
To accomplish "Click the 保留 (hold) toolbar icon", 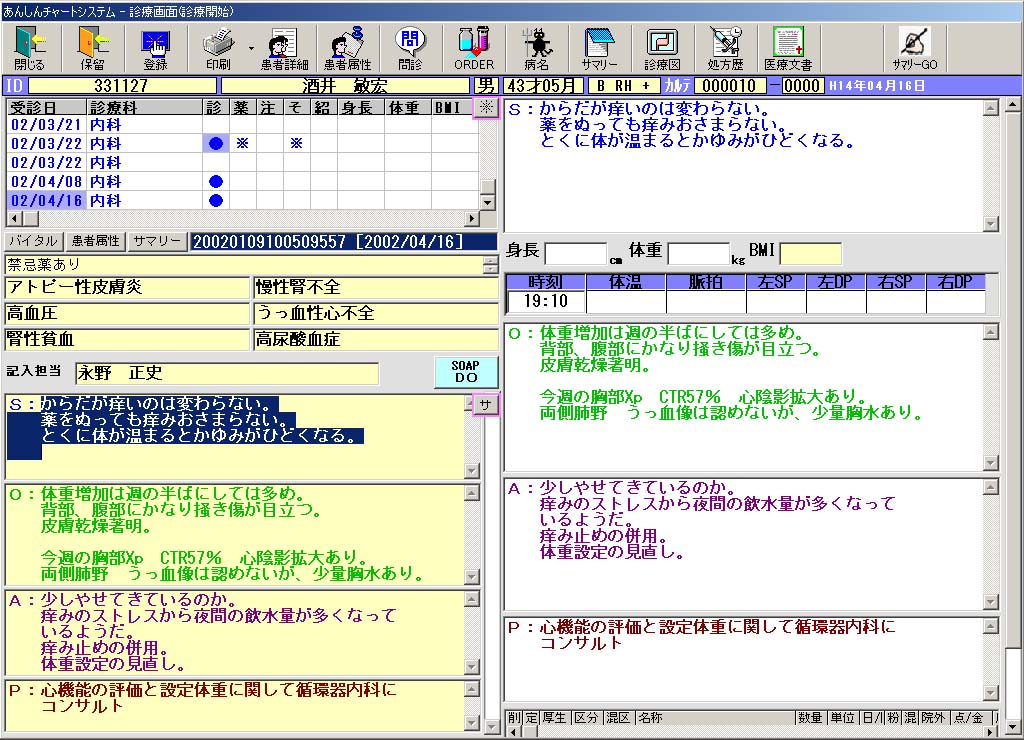I will tap(92, 46).
